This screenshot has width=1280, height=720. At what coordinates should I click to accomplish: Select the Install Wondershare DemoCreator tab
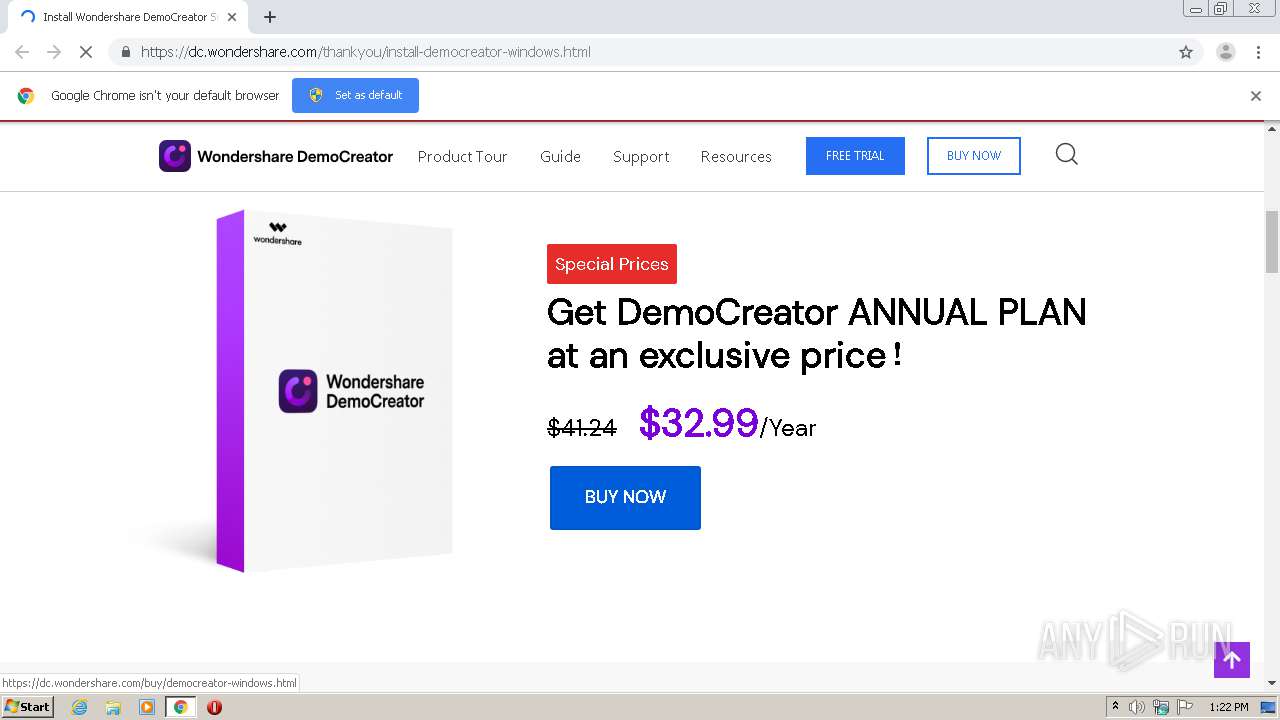pos(128,17)
